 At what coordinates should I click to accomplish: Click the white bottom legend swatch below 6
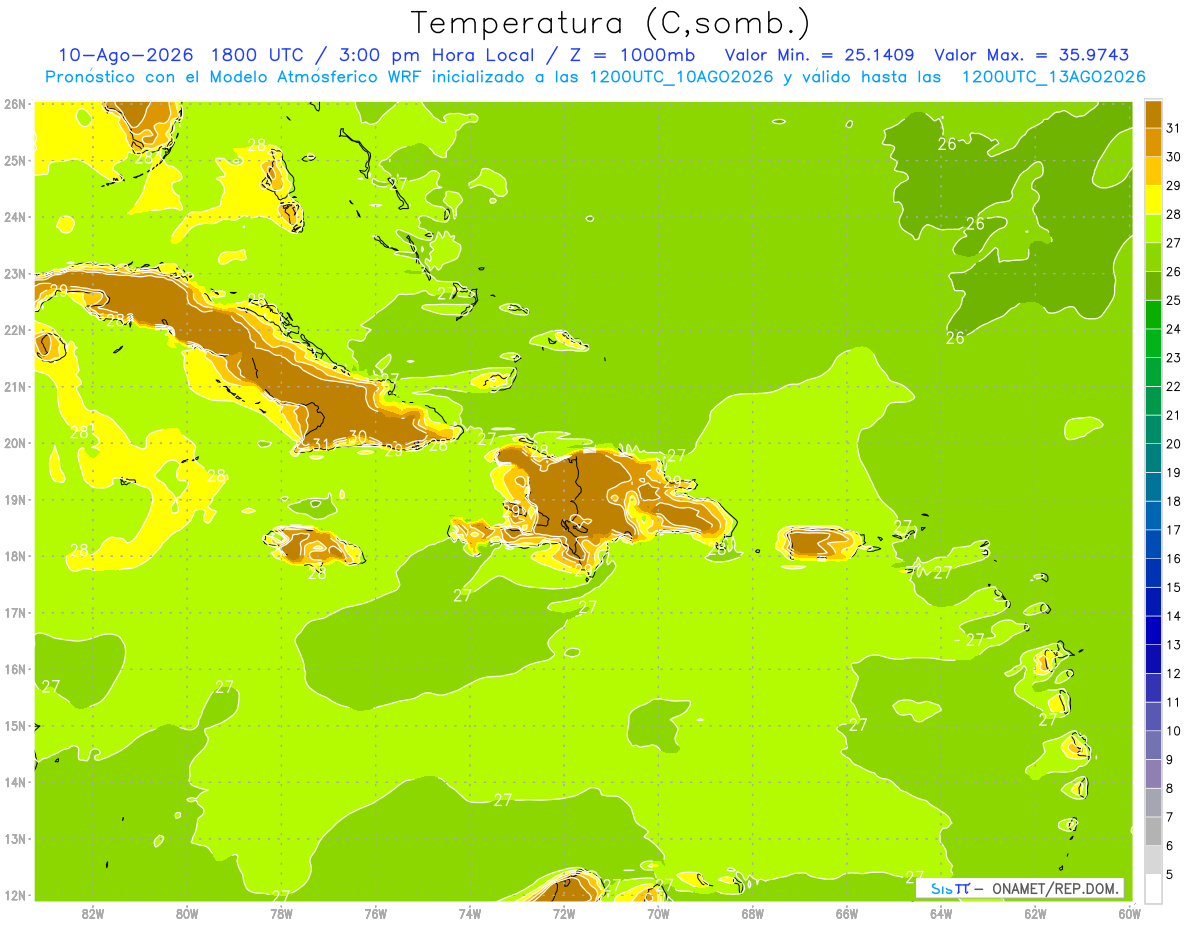point(1153,888)
